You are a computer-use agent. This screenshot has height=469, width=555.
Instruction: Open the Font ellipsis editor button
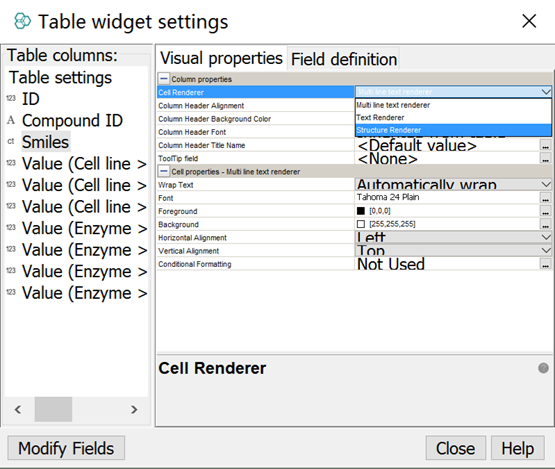pyautogui.click(x=545, y=198)
